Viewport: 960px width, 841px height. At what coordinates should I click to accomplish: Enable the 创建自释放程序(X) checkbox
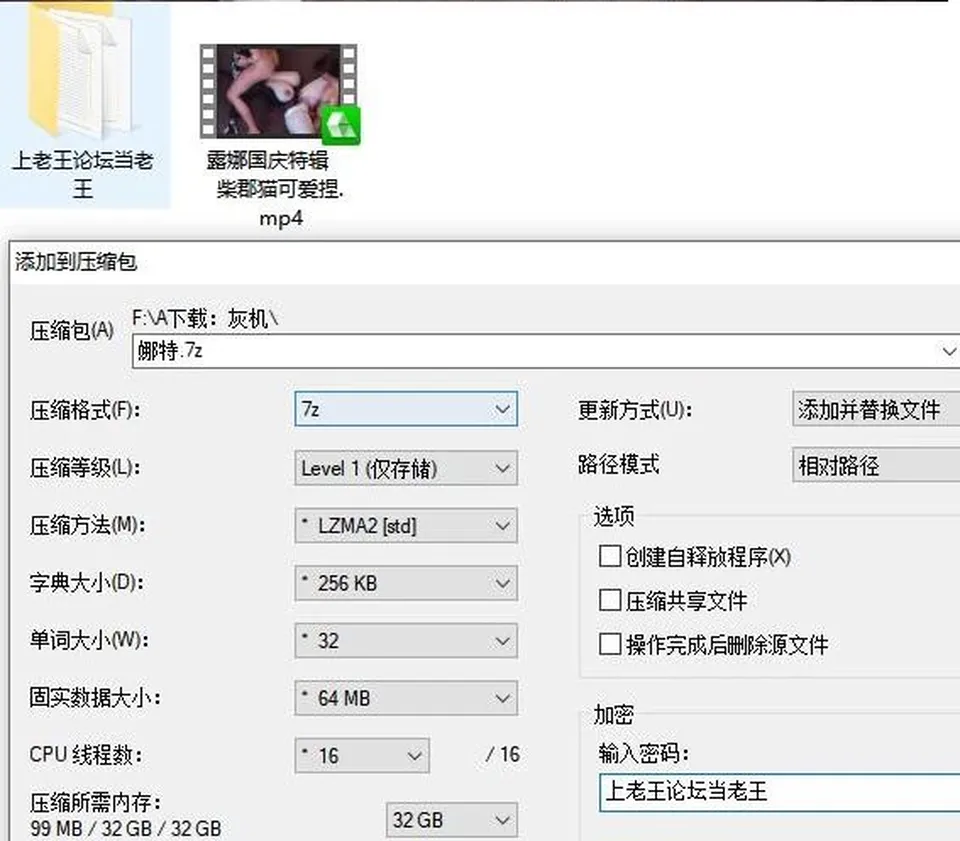[610, 556]
